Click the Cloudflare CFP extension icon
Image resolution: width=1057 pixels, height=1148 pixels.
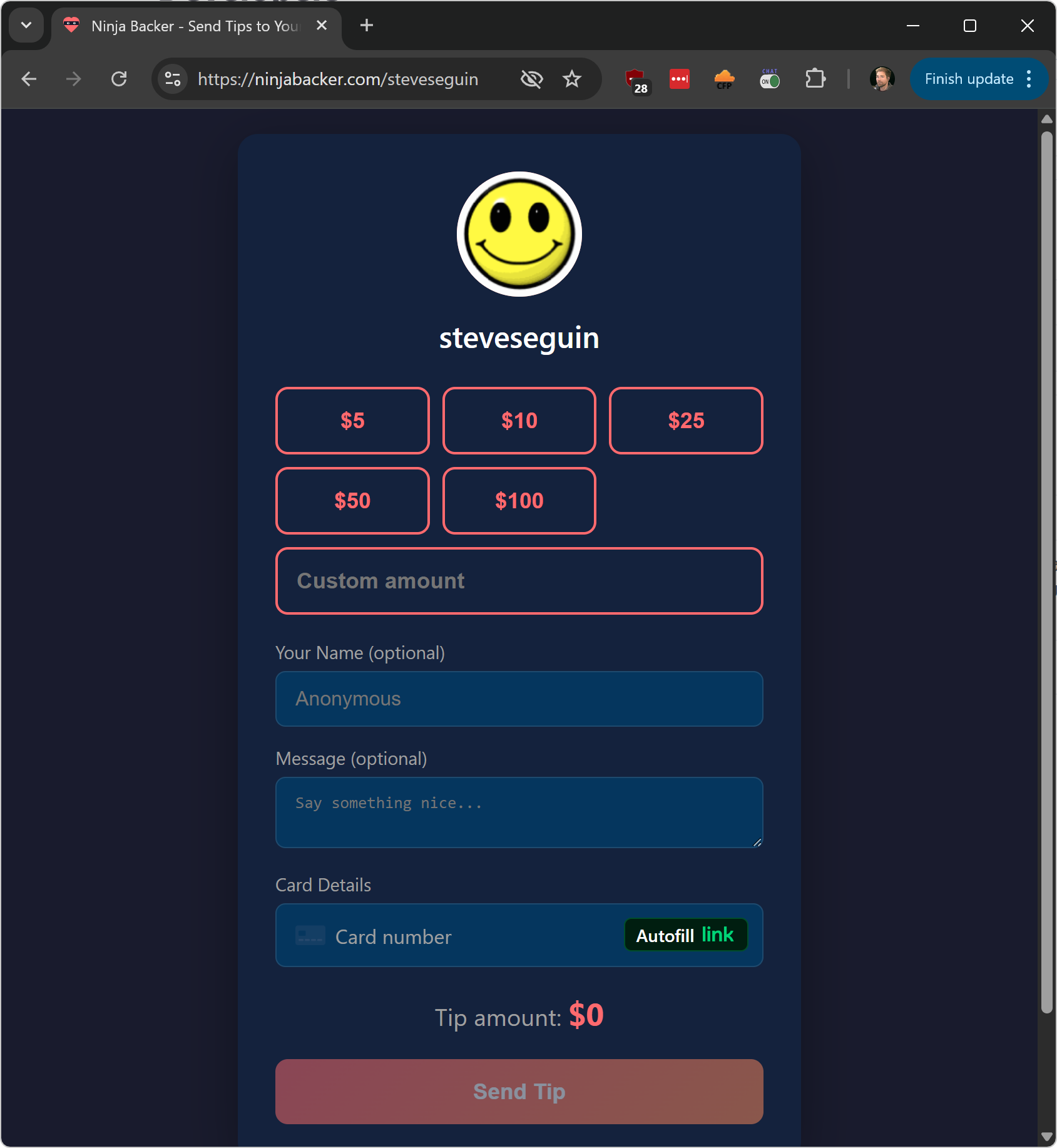[724, 79]
